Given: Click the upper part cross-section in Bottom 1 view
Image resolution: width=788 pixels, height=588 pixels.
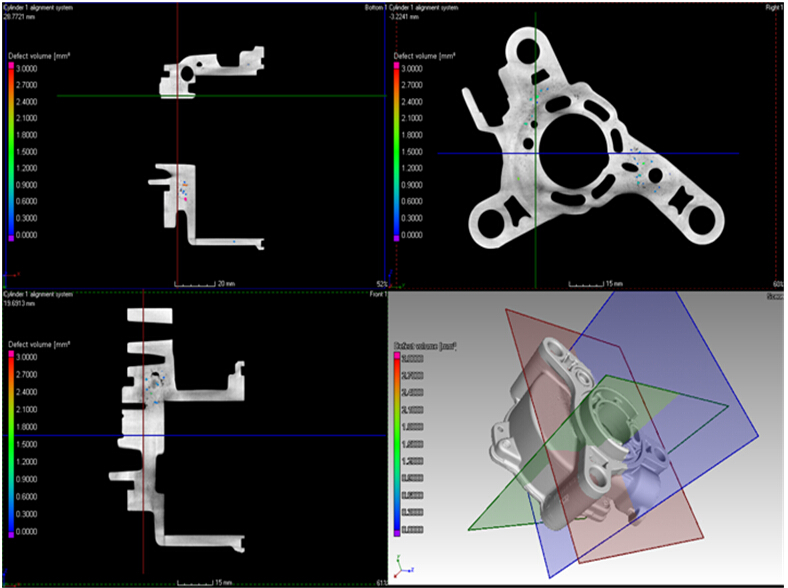Looking at the screenshot, I should [211, 71].
